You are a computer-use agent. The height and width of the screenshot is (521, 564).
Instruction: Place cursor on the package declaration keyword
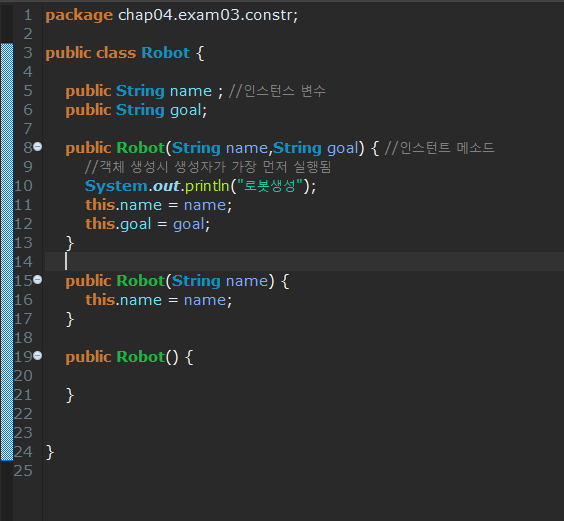79,15
